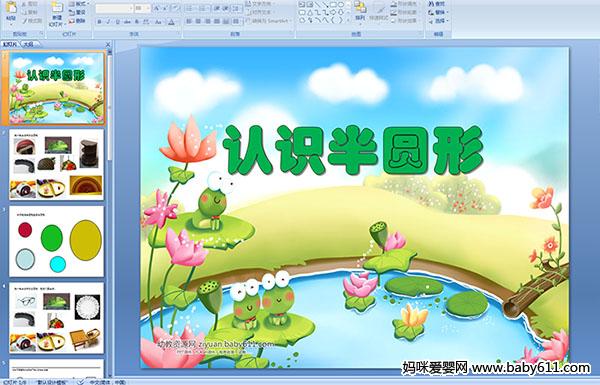600x385 pixels.
Task: Toggle Bold formatting
Action: (x=99, y=22)
